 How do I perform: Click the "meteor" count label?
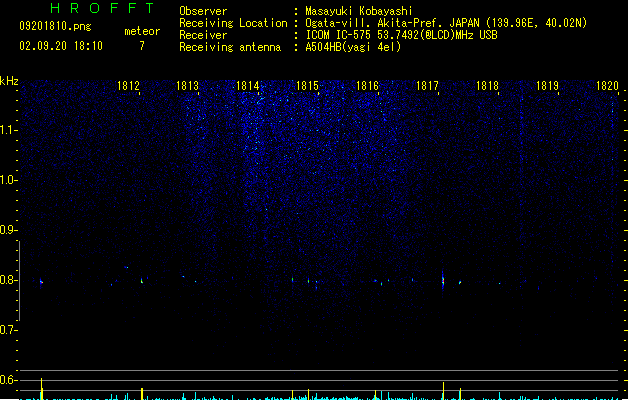tap(142, 31)
